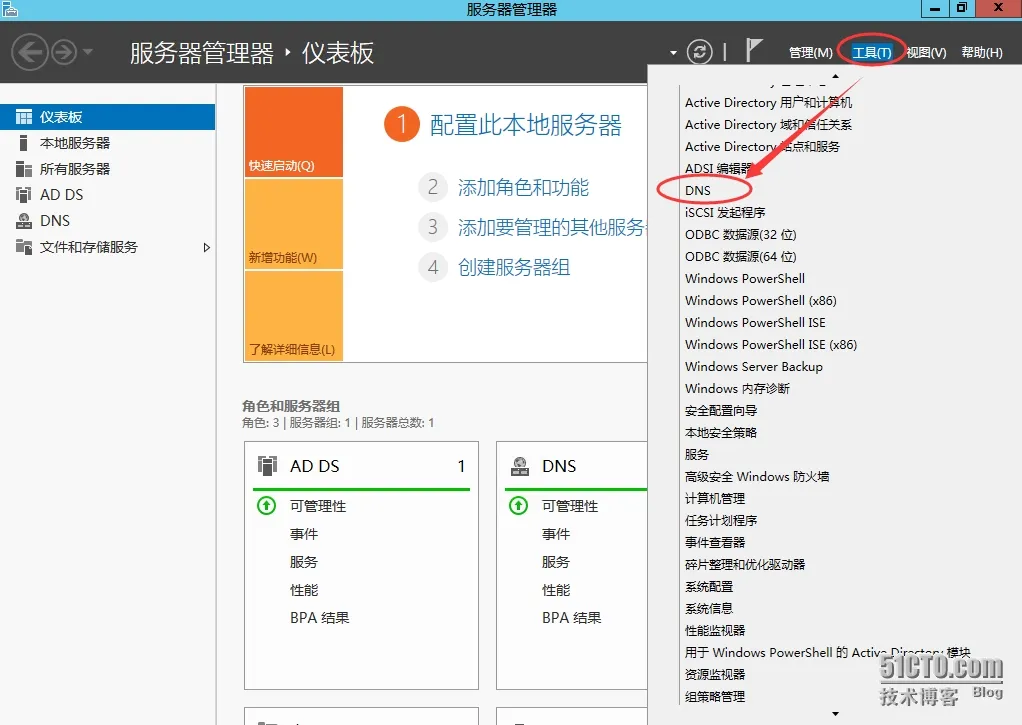Click the back navigation arrow

[30, 52]
